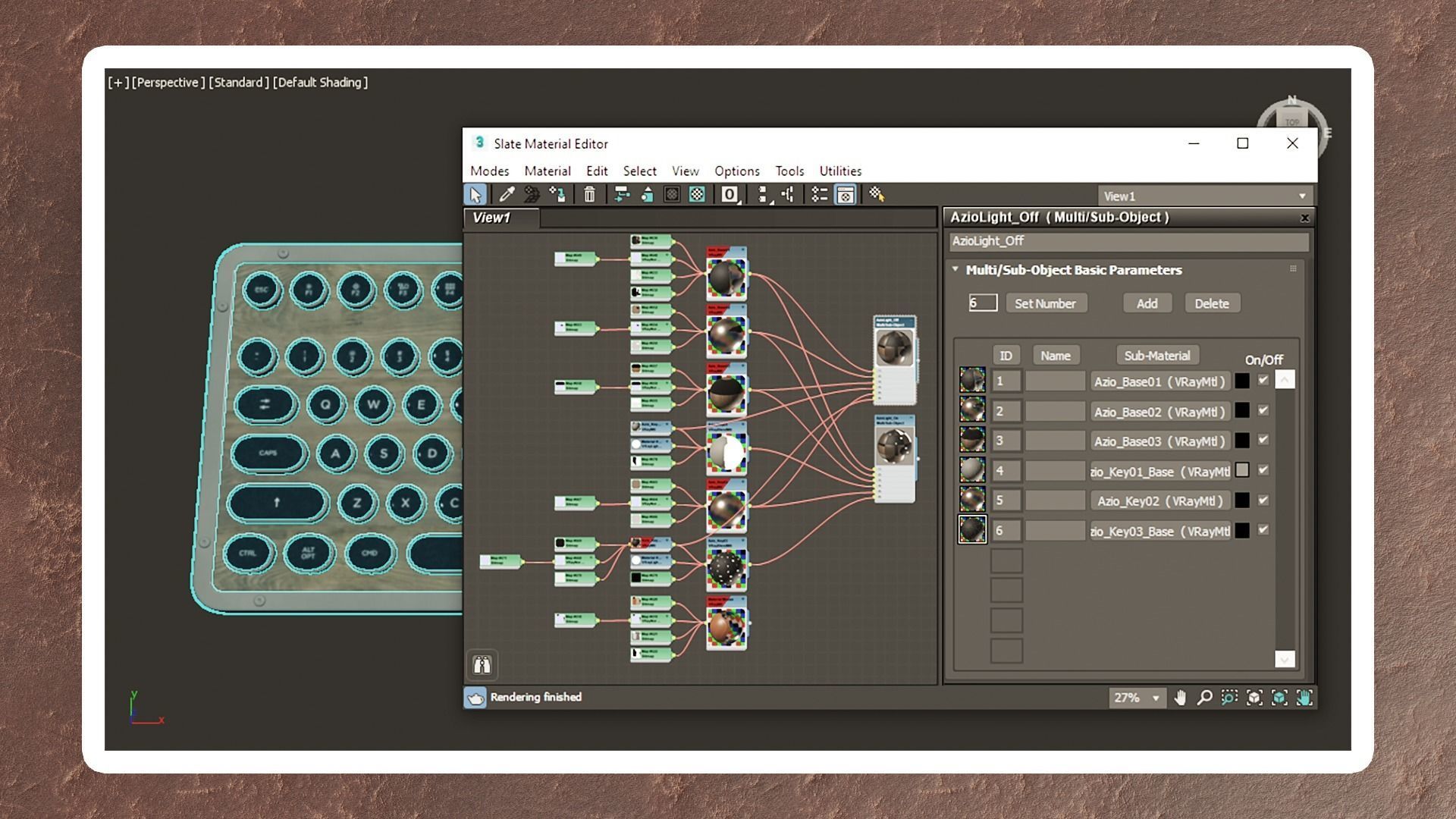Click the Zoom Region tool icon

pyautogui.click(x=1229, y=698)
